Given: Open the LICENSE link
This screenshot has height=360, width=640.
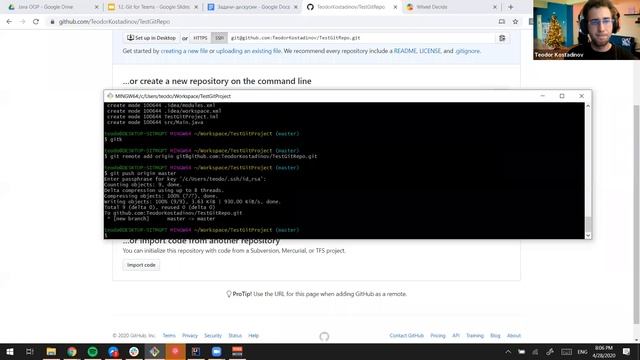Looking at the screenshot, I should click(430, 51).
